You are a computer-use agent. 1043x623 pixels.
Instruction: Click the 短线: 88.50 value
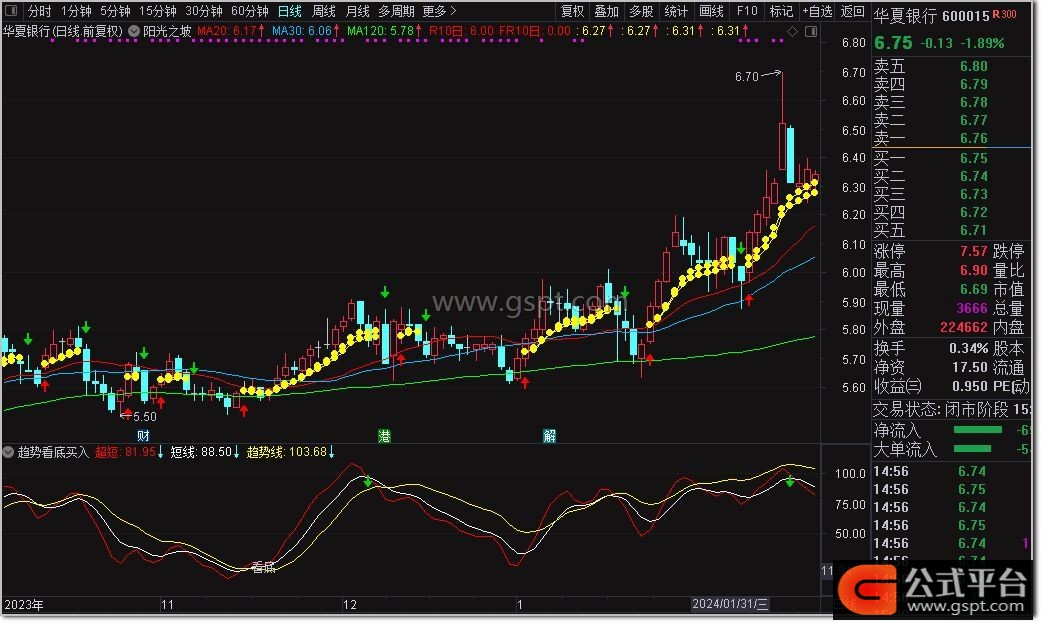tap(205, 452)
